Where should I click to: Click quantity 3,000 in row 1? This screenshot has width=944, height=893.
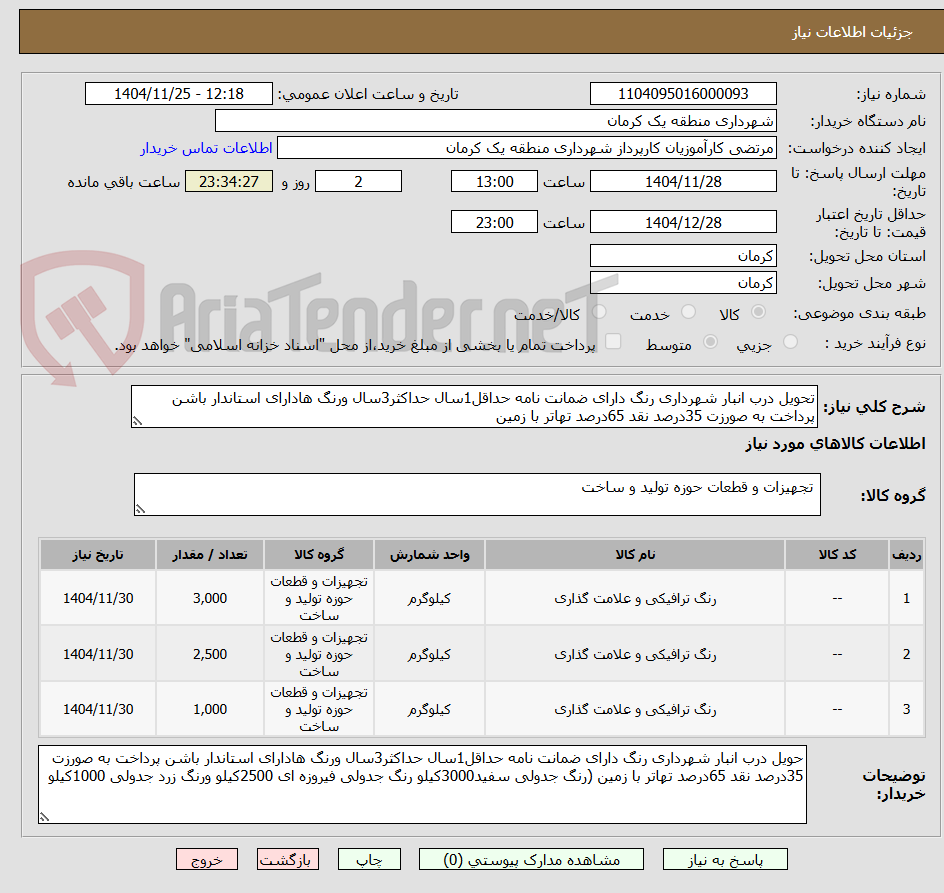pos(210,599)
